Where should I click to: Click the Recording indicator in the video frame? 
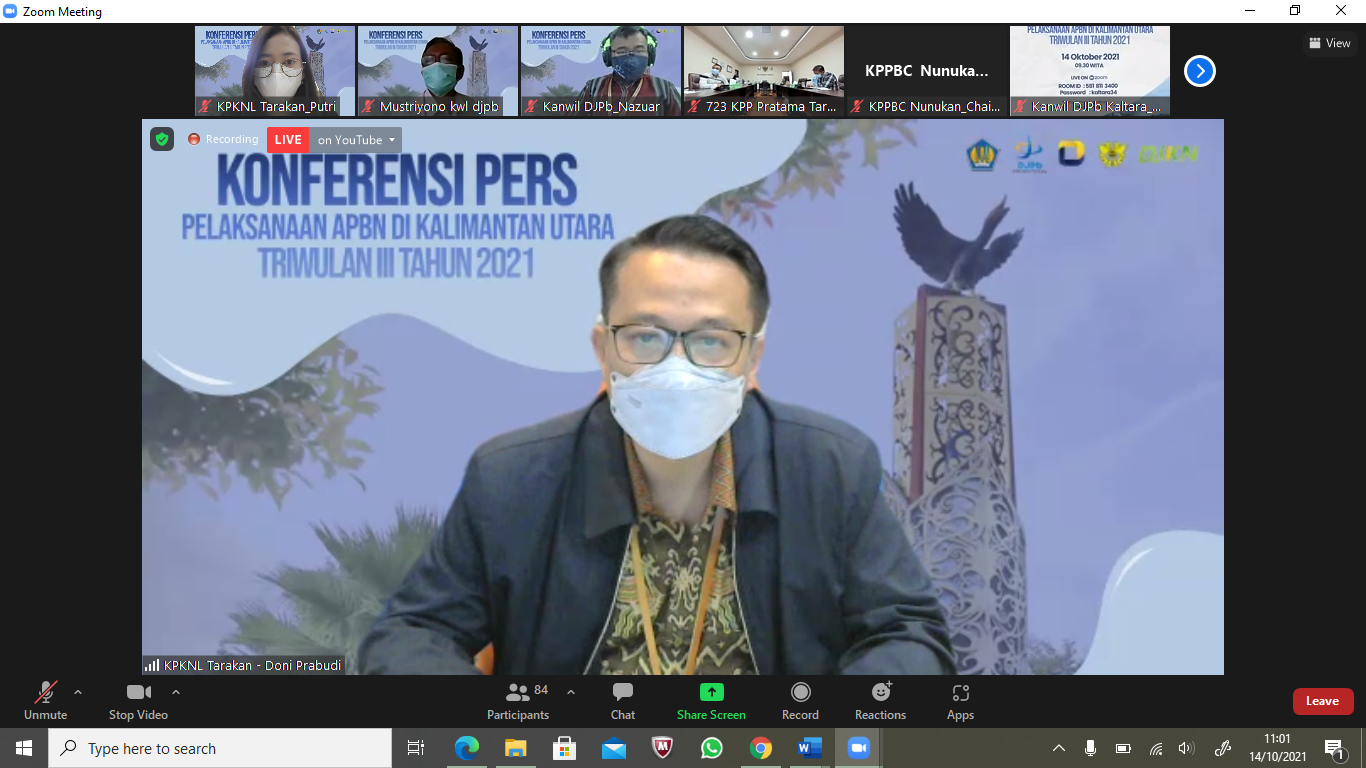click(222, 139)
